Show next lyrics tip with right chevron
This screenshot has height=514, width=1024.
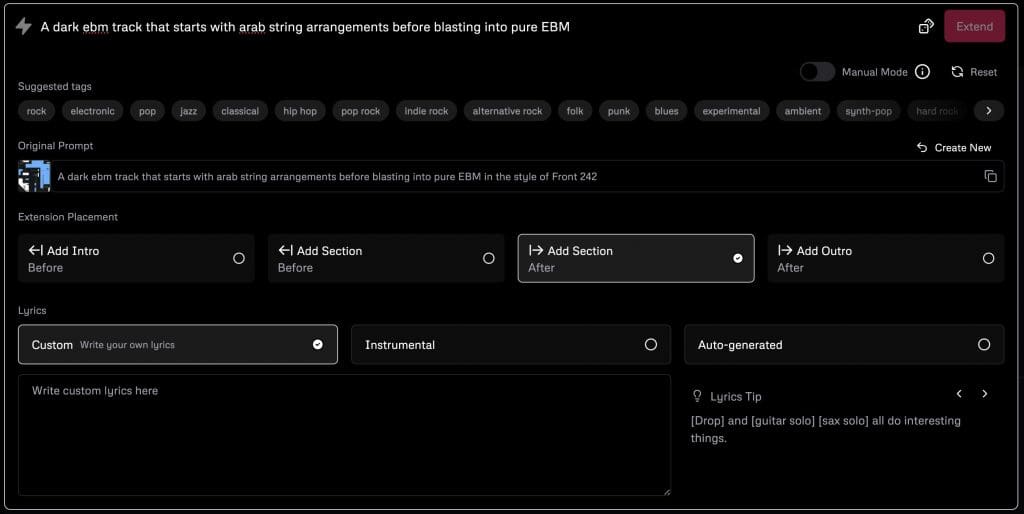[x=985, y=394]
